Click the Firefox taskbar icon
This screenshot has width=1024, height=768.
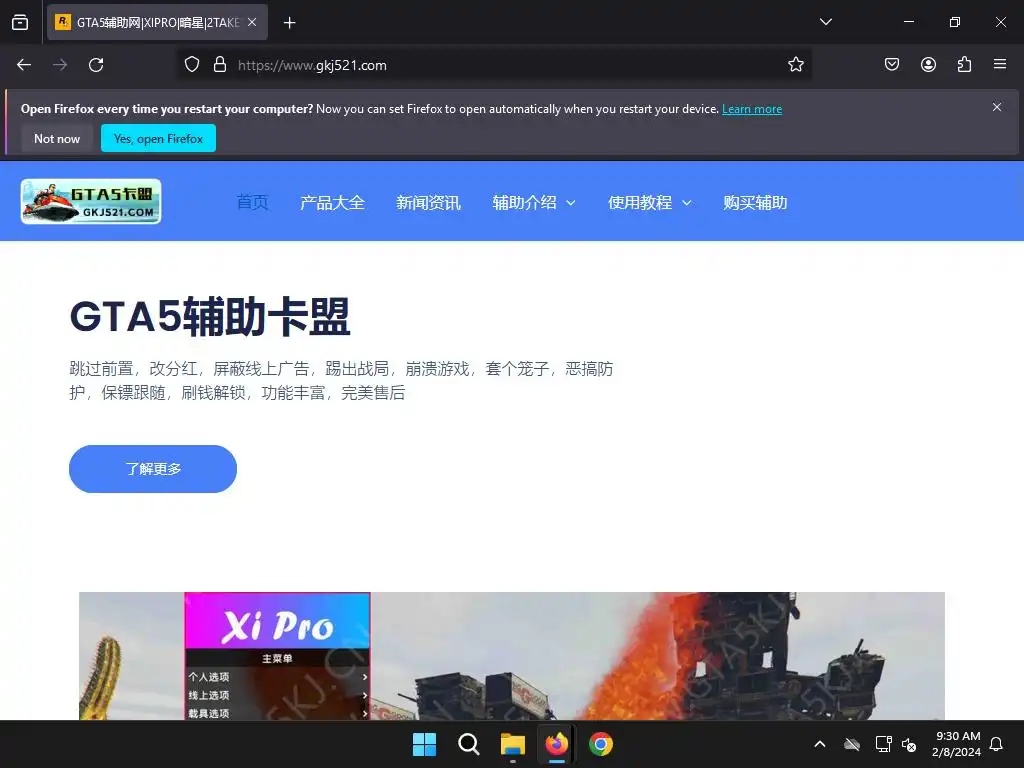point(556,744)
